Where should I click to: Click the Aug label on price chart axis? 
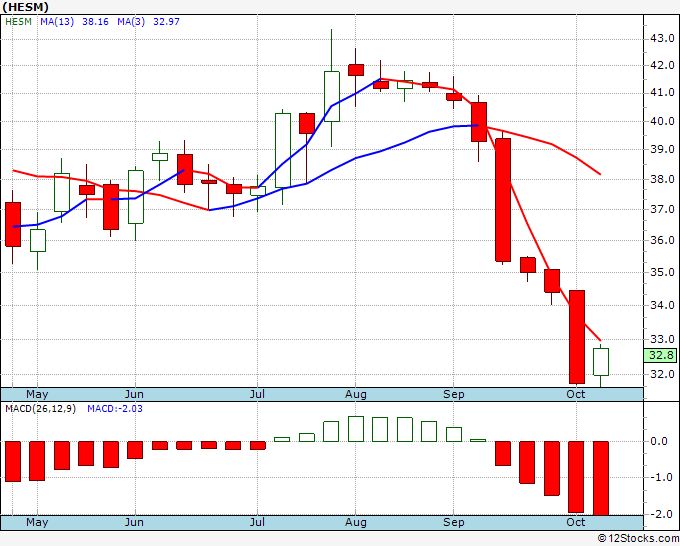coord(356,394)
